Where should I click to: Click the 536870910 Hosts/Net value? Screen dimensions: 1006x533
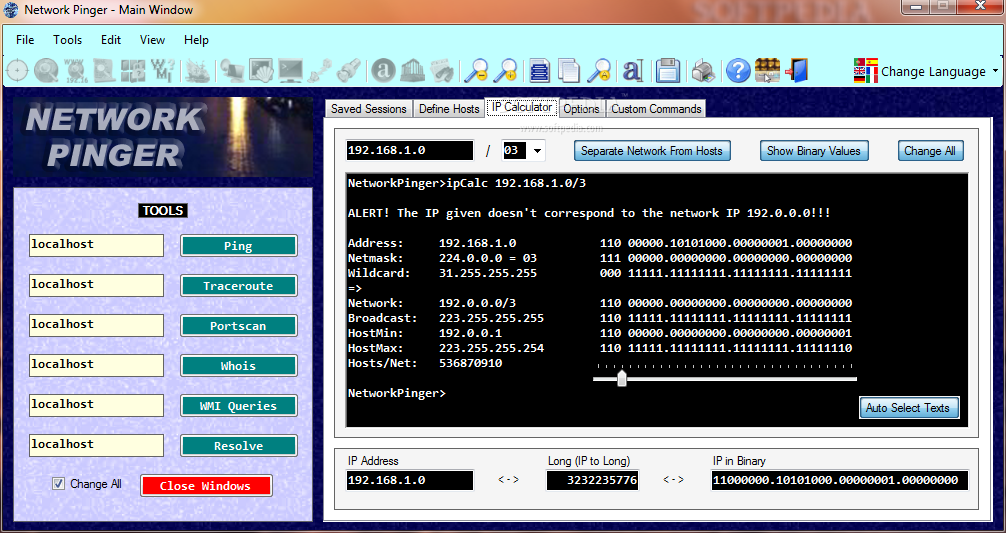pos(470,363)
